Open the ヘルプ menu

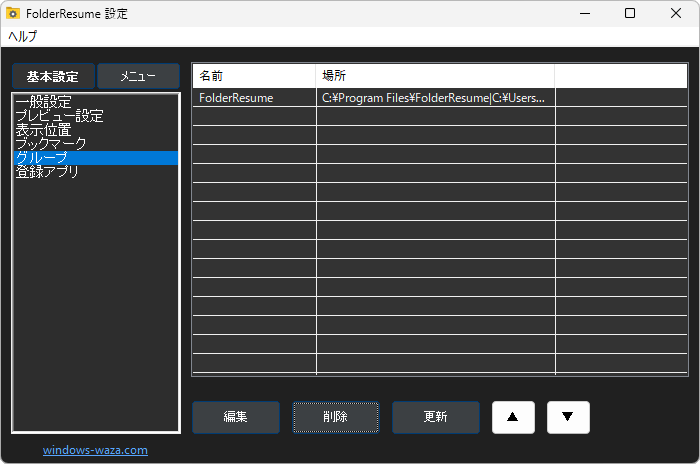coord(22,37)
